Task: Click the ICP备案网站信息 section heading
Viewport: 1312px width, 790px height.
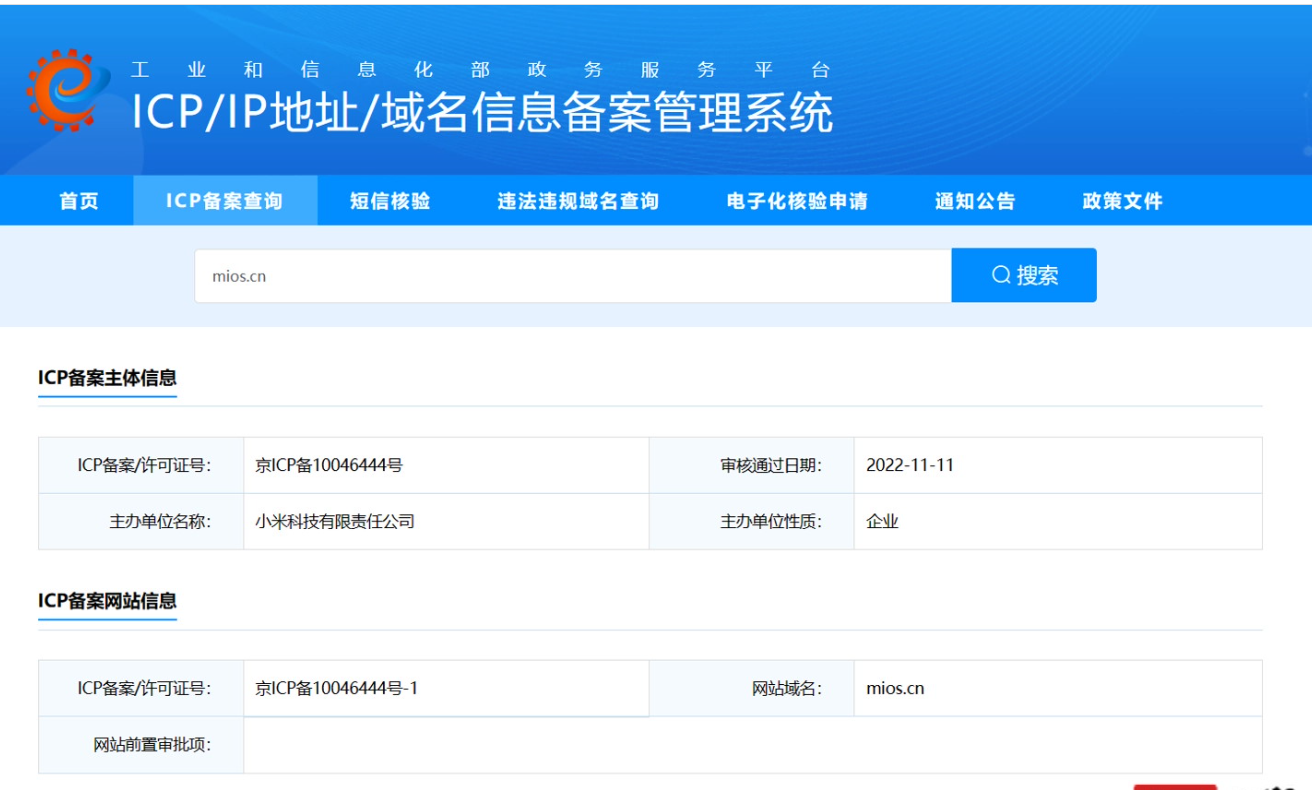Action: click(107, 601)
